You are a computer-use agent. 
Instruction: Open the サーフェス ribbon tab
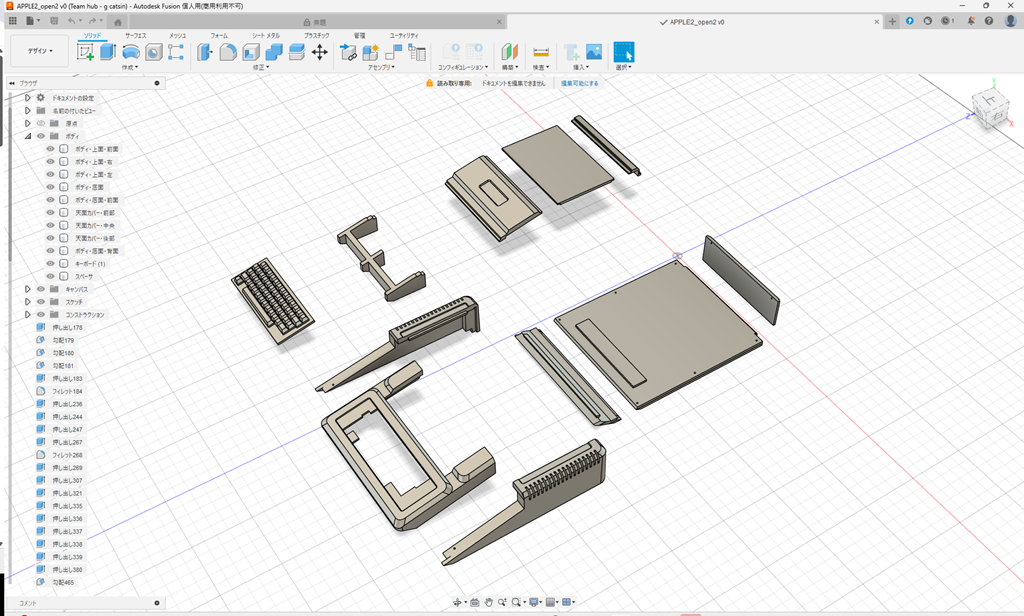point(135,35)
